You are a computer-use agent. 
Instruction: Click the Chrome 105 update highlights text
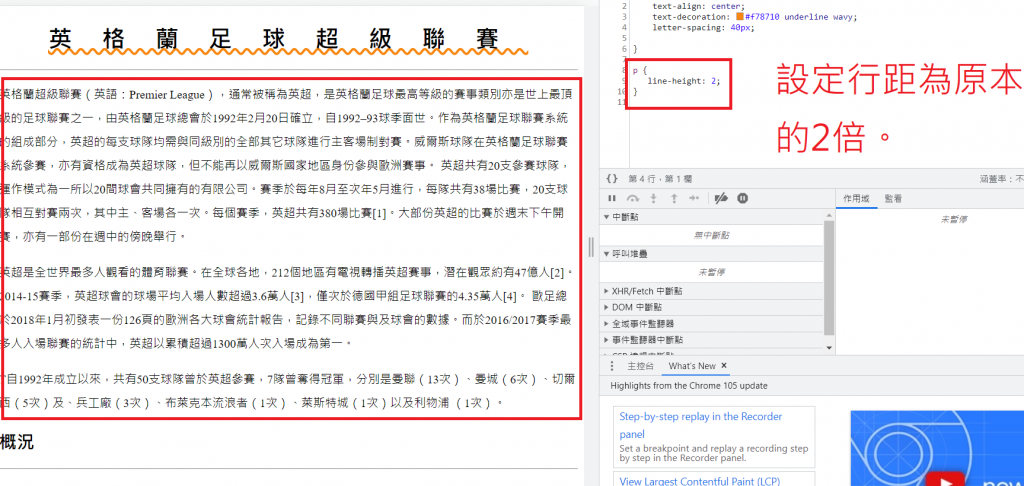tap(689, 386)
